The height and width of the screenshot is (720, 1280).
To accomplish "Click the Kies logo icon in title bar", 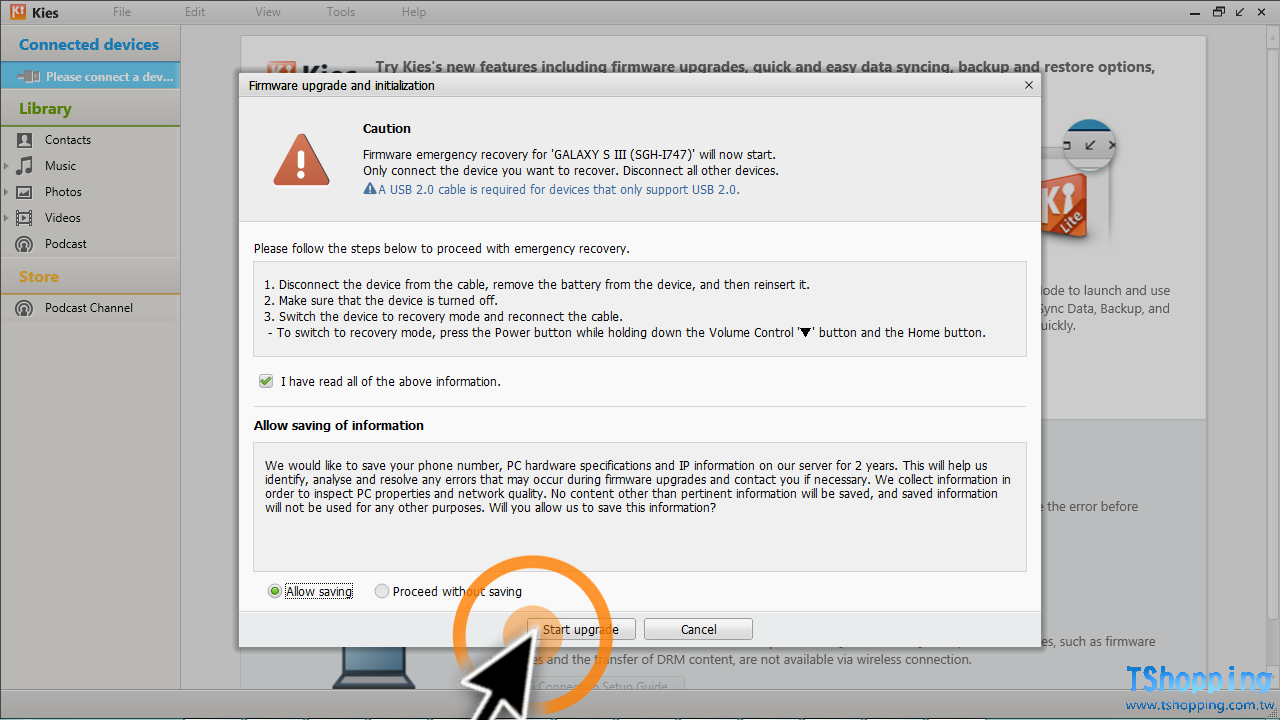I will click(x=17, y=12).
